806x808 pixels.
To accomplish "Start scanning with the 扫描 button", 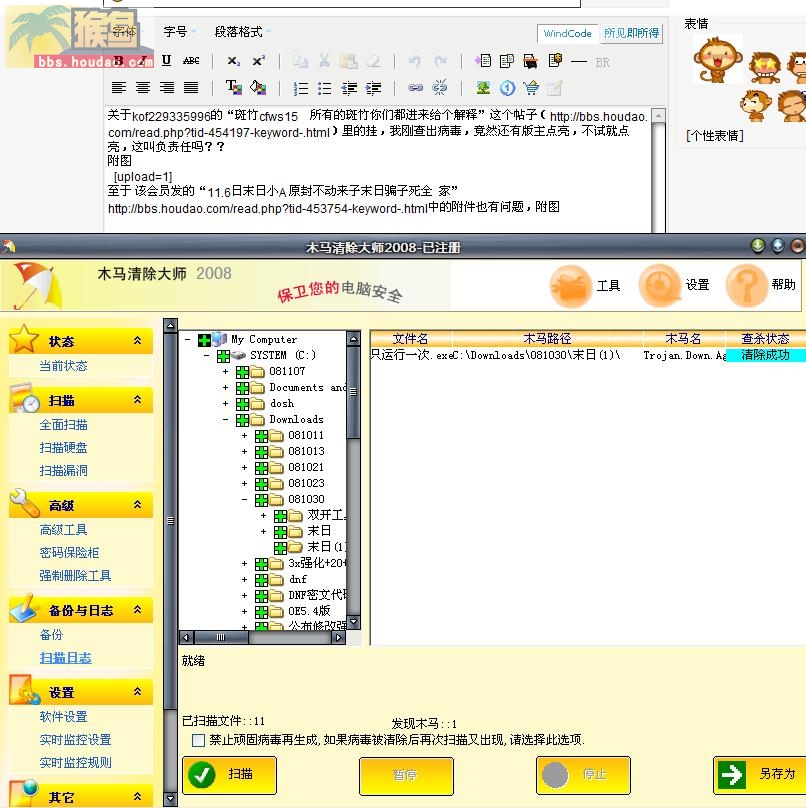I will click(x=229, y=775).
